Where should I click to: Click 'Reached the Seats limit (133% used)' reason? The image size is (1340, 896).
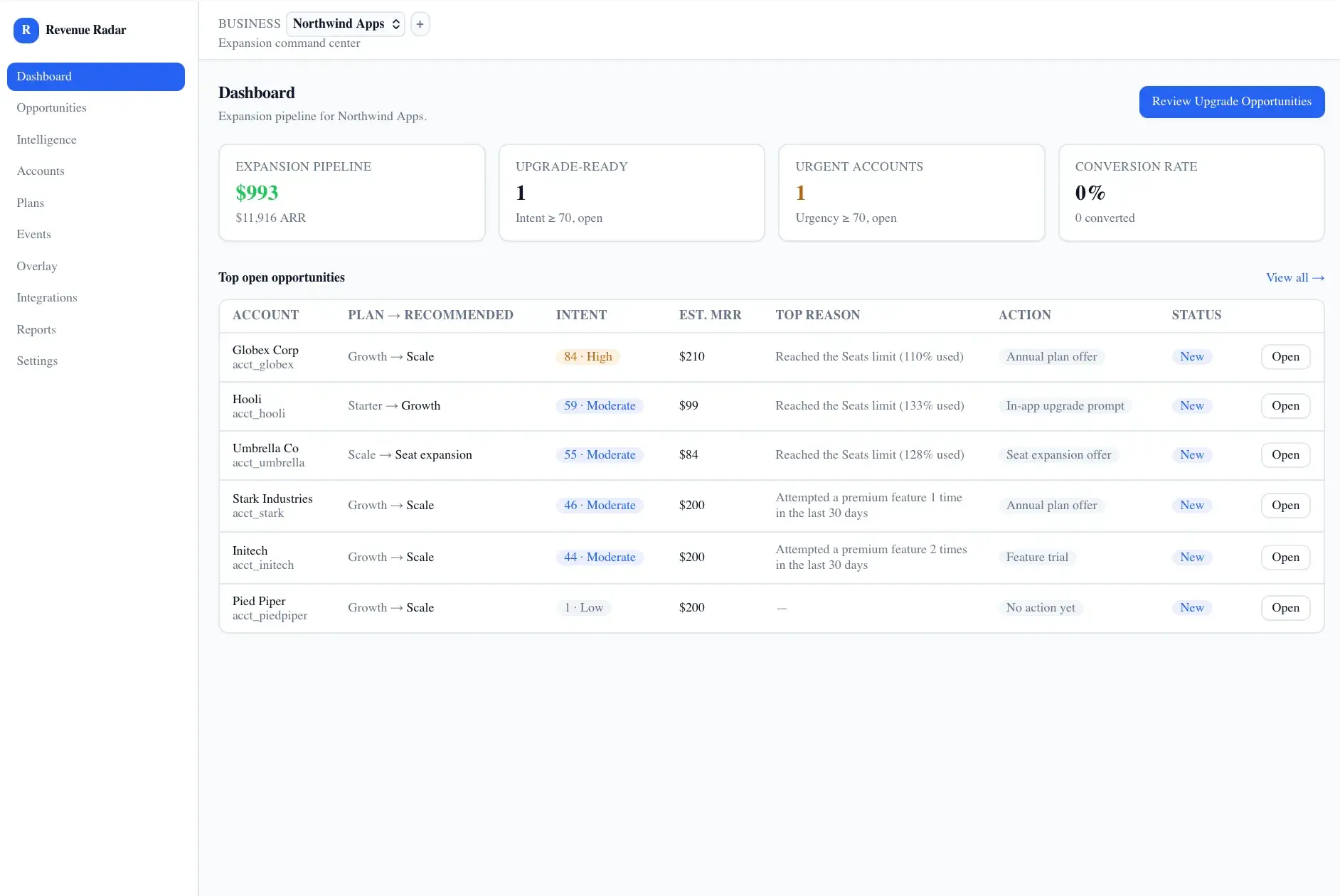[869, 406]
